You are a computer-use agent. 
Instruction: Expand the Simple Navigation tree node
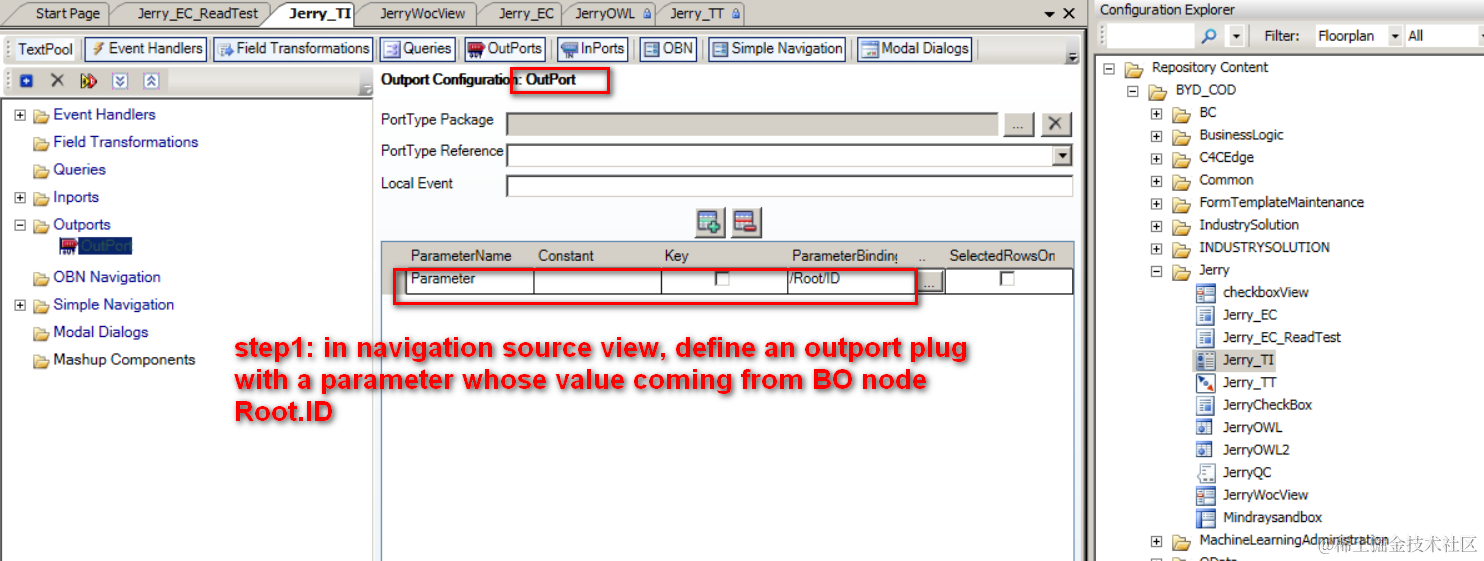(19, 305)
